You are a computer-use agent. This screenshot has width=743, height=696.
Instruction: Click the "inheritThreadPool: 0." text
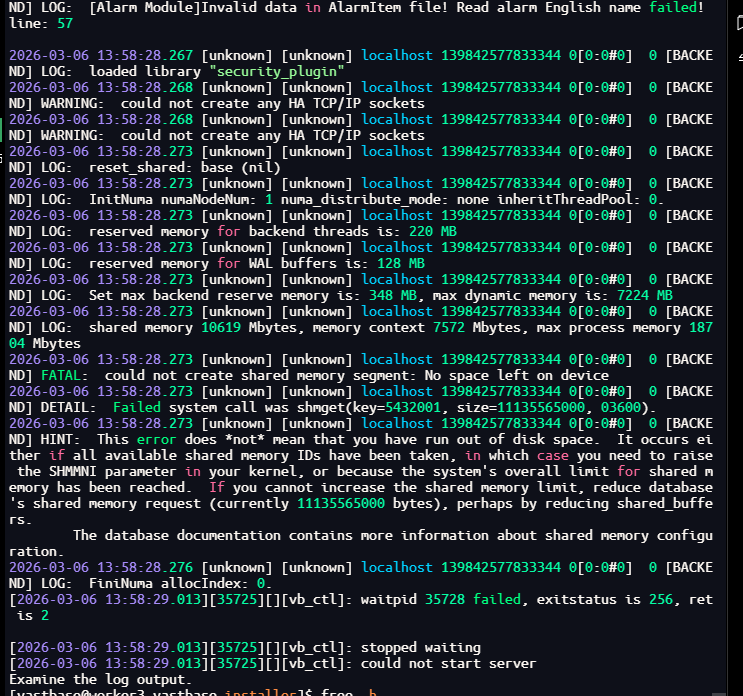coord(580,199)
